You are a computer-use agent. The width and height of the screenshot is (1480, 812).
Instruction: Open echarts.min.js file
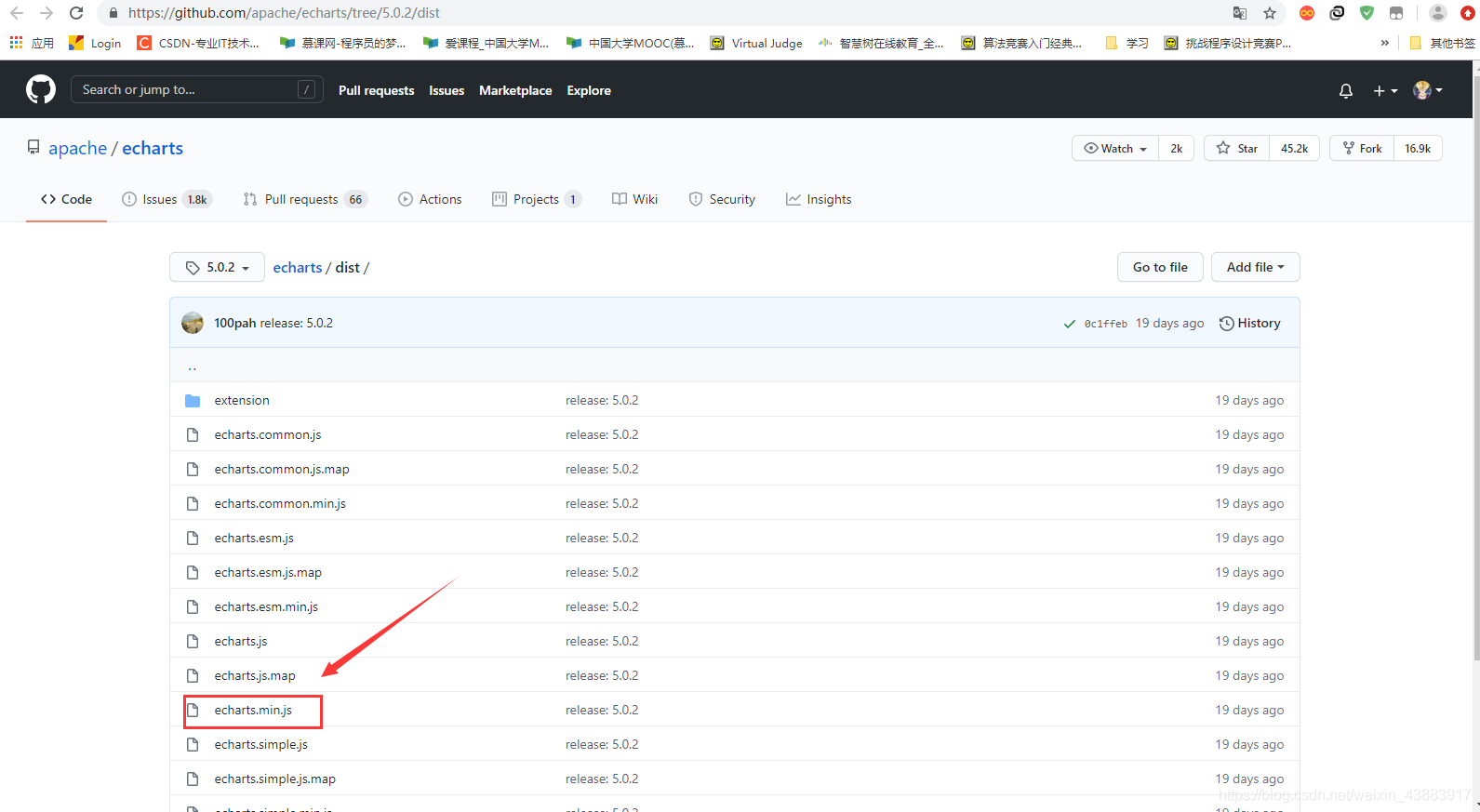click(x=253, y=710)
